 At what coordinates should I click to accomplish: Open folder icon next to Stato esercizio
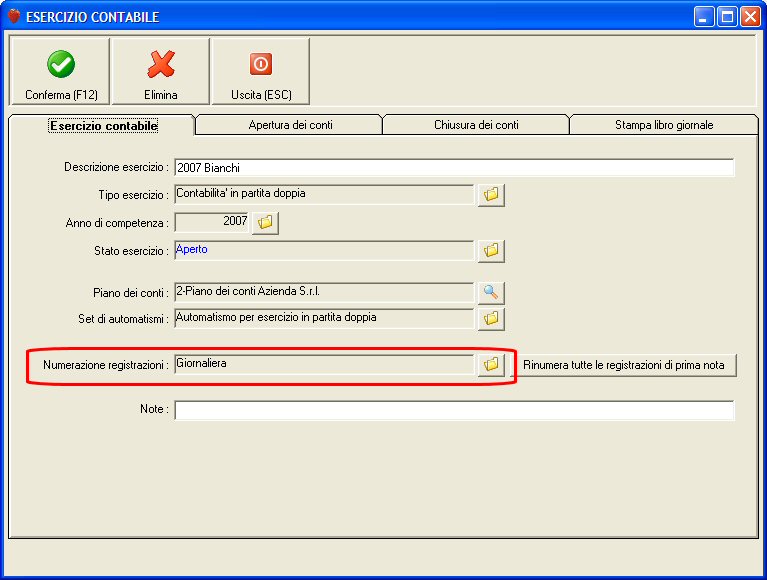[x=491, y=250]
